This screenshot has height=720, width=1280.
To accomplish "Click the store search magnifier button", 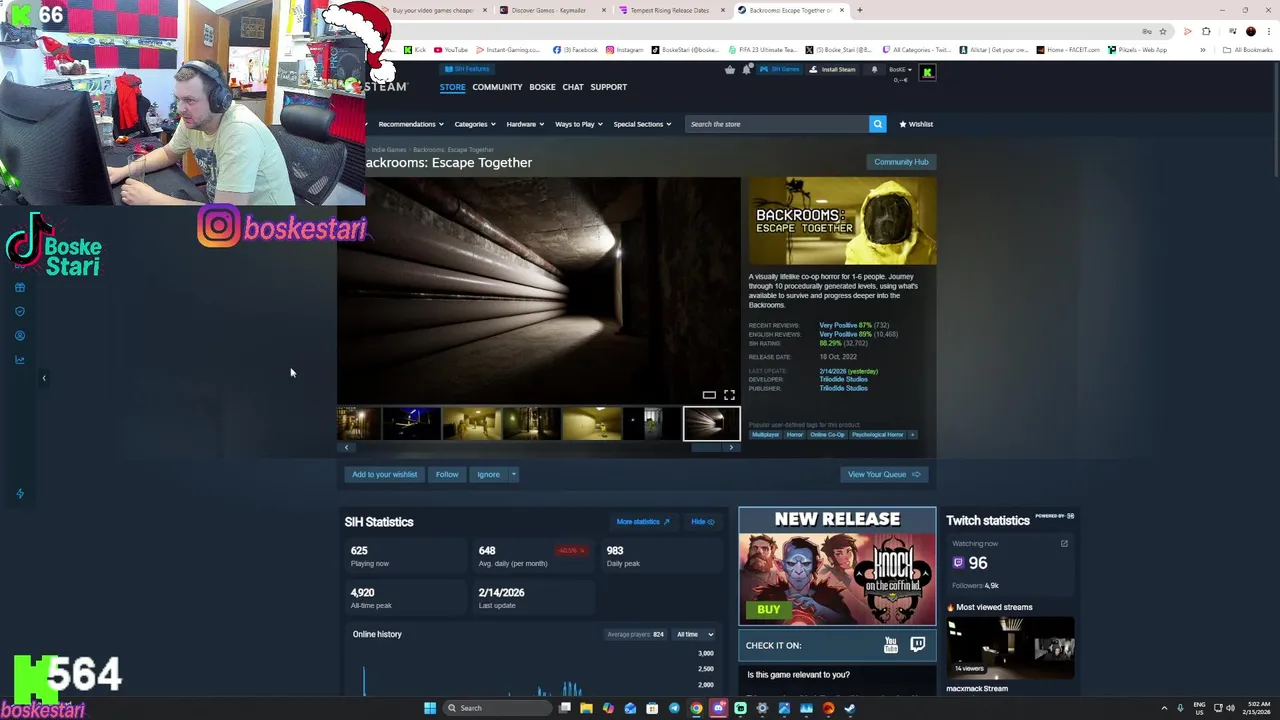I will tap(877, 124).
